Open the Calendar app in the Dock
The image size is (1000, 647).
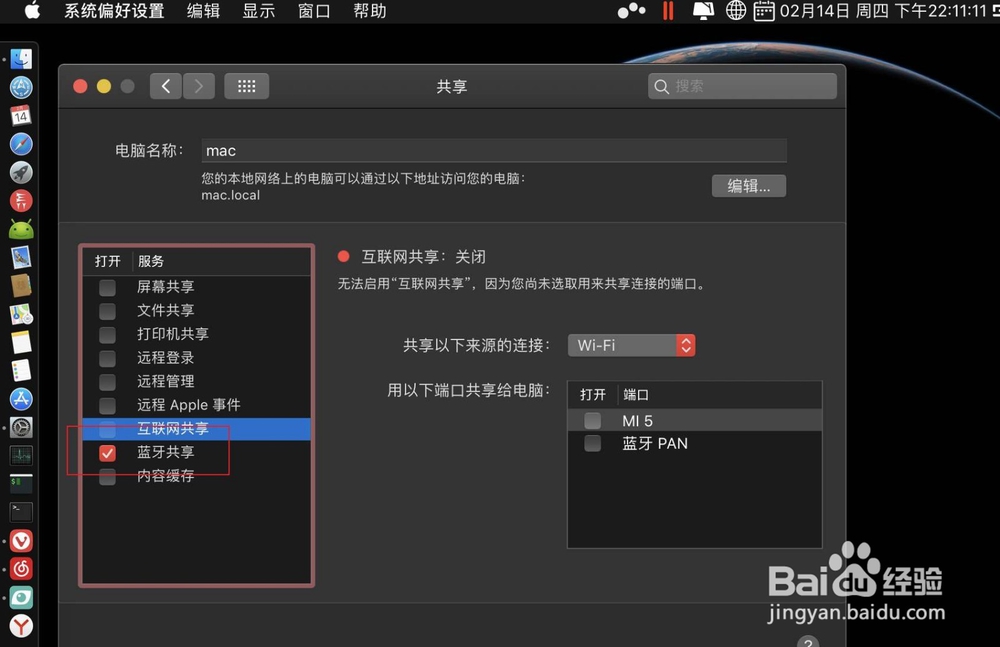[21, 115]
